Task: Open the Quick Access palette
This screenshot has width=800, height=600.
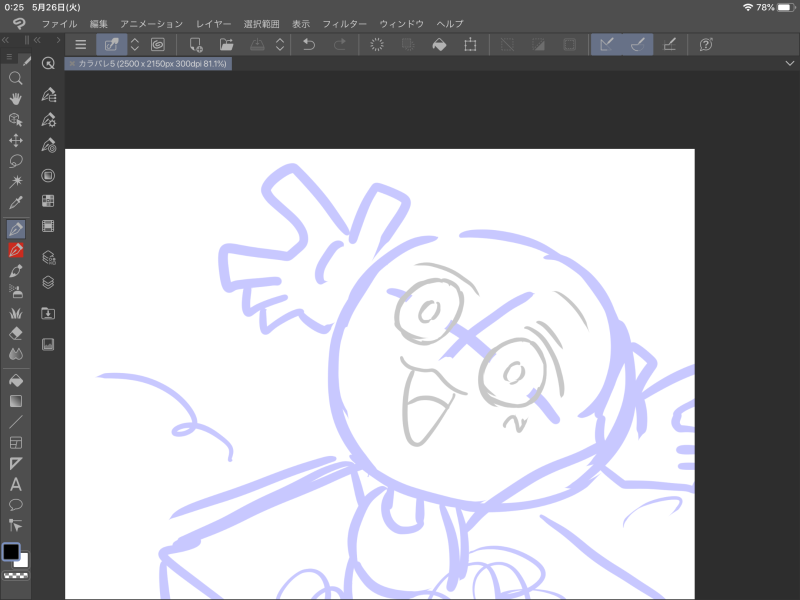Action: point(48,63)
